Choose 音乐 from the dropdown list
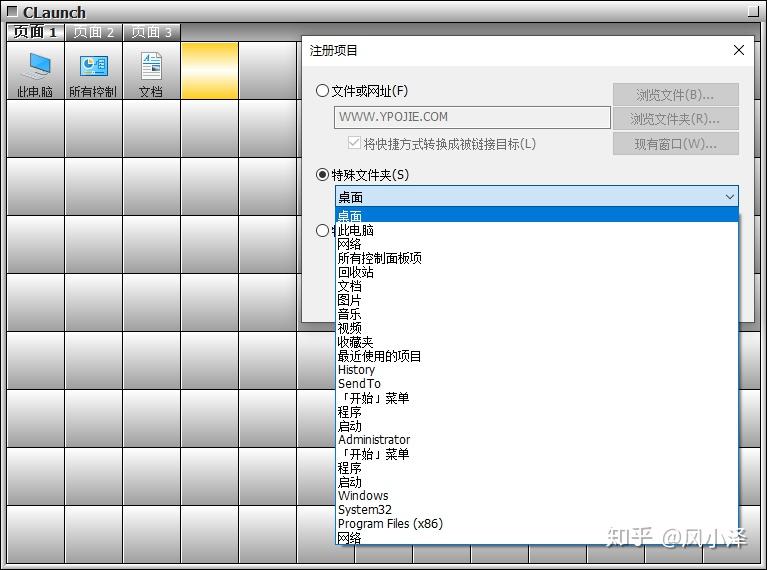 click(x=537, y=314)
